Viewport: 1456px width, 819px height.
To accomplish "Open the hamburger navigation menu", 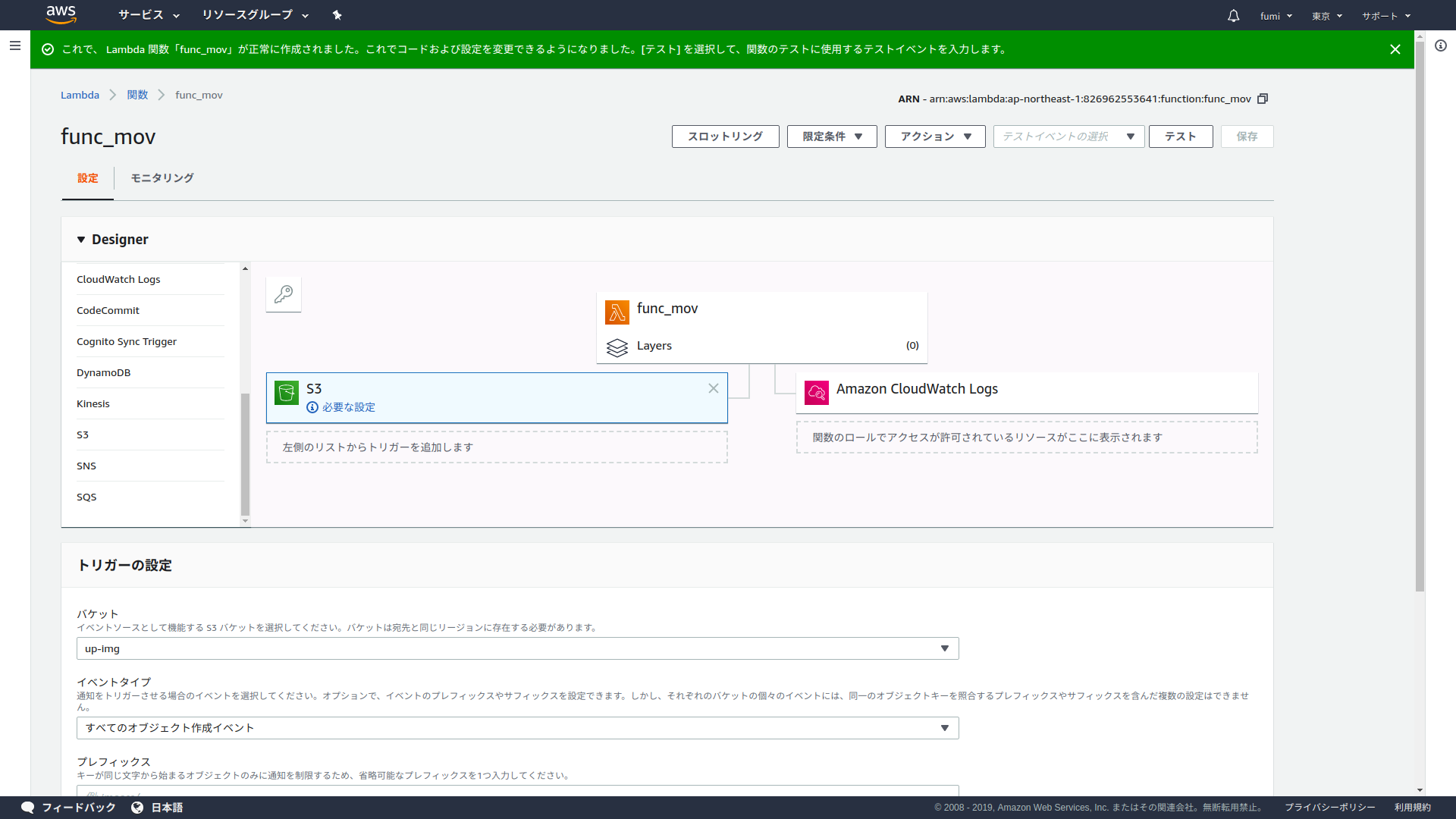I will click(15, 45).
